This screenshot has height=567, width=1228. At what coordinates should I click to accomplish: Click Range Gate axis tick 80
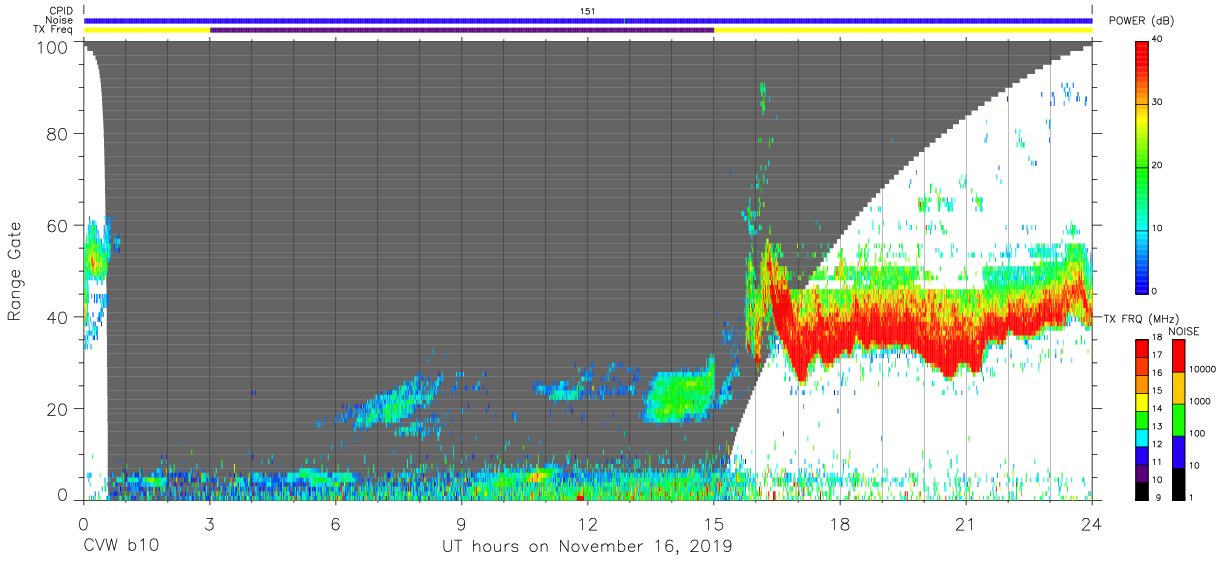(58, 135)
